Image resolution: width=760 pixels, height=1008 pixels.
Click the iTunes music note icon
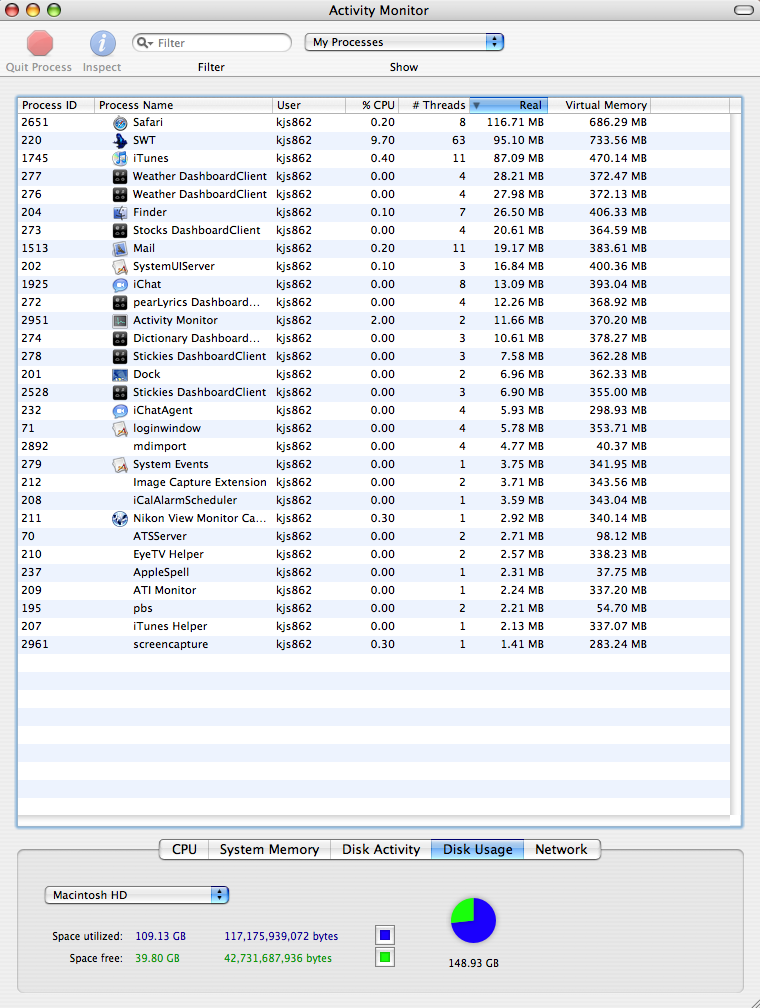[x=120, y=159]
